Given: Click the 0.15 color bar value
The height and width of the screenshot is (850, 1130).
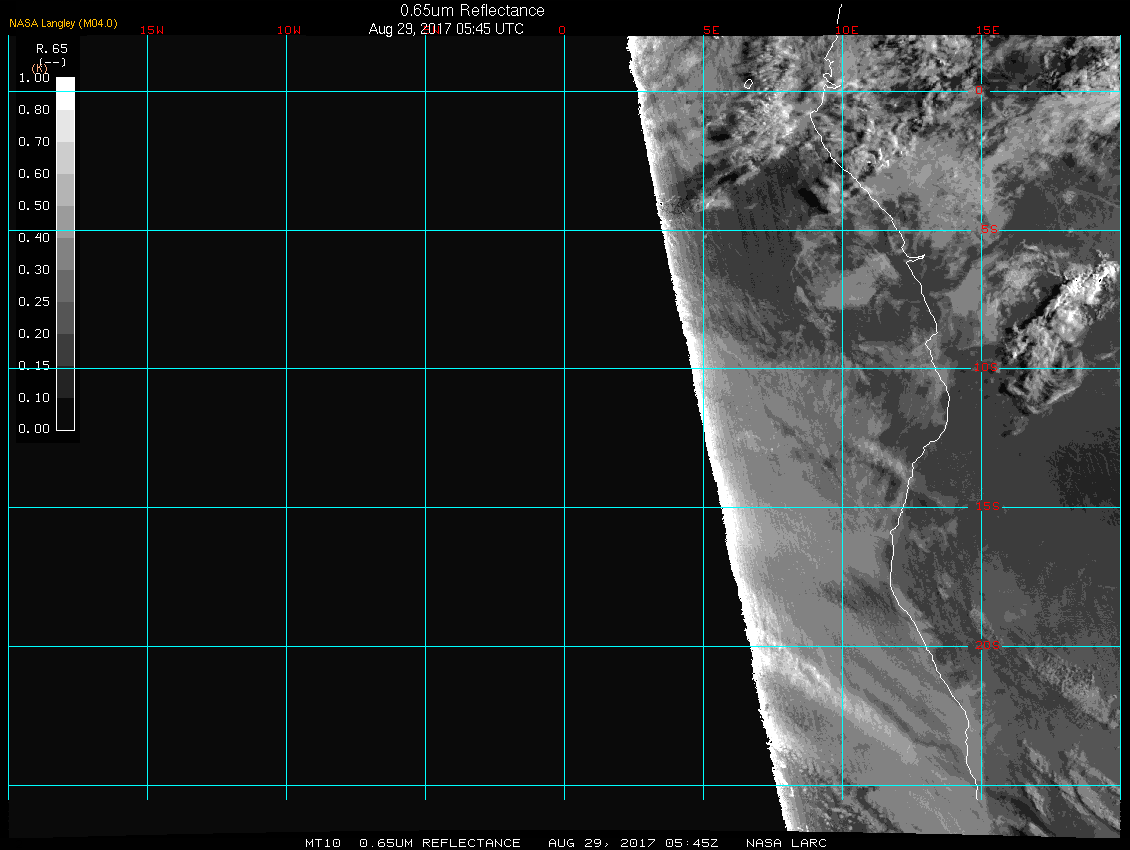Looking at the screenshot, I should tap(34, 366).
